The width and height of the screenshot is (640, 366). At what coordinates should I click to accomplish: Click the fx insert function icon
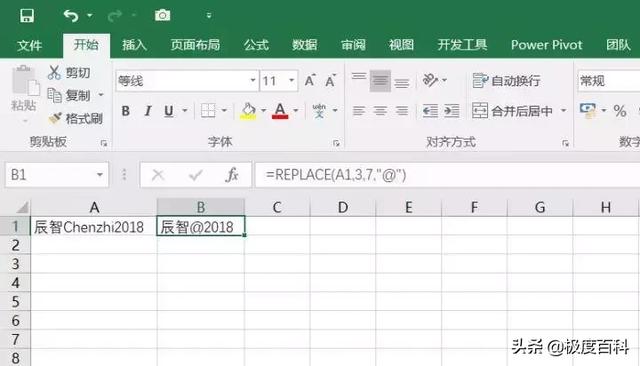[x=231, y=175]
